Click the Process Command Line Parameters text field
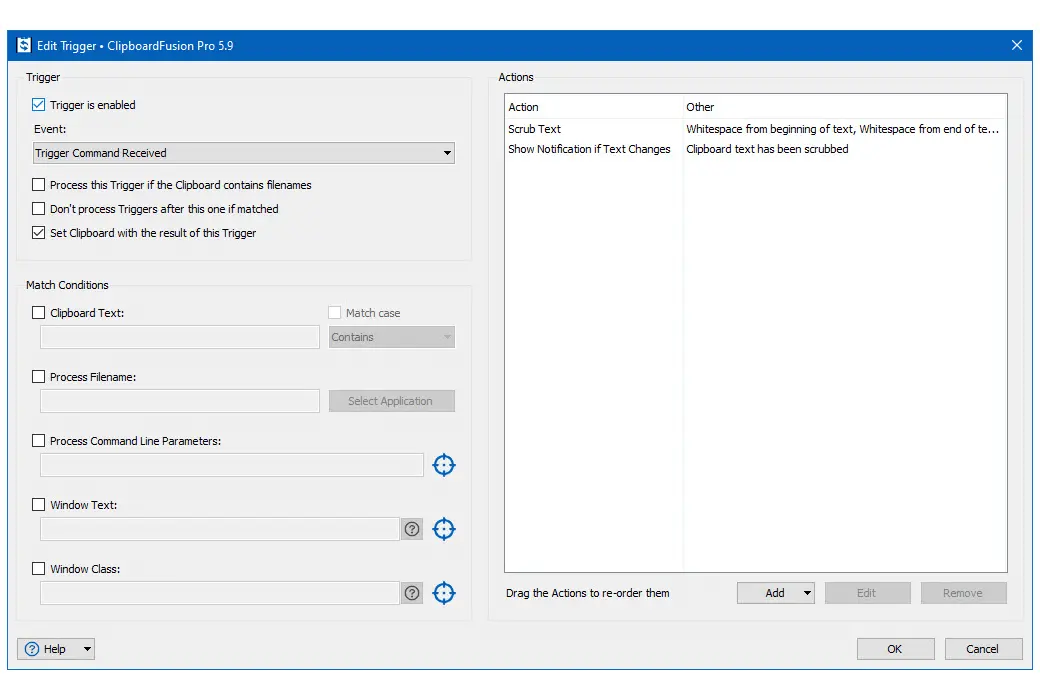The width and height of the screenshot is (1040, 700). tap(231, 465)
